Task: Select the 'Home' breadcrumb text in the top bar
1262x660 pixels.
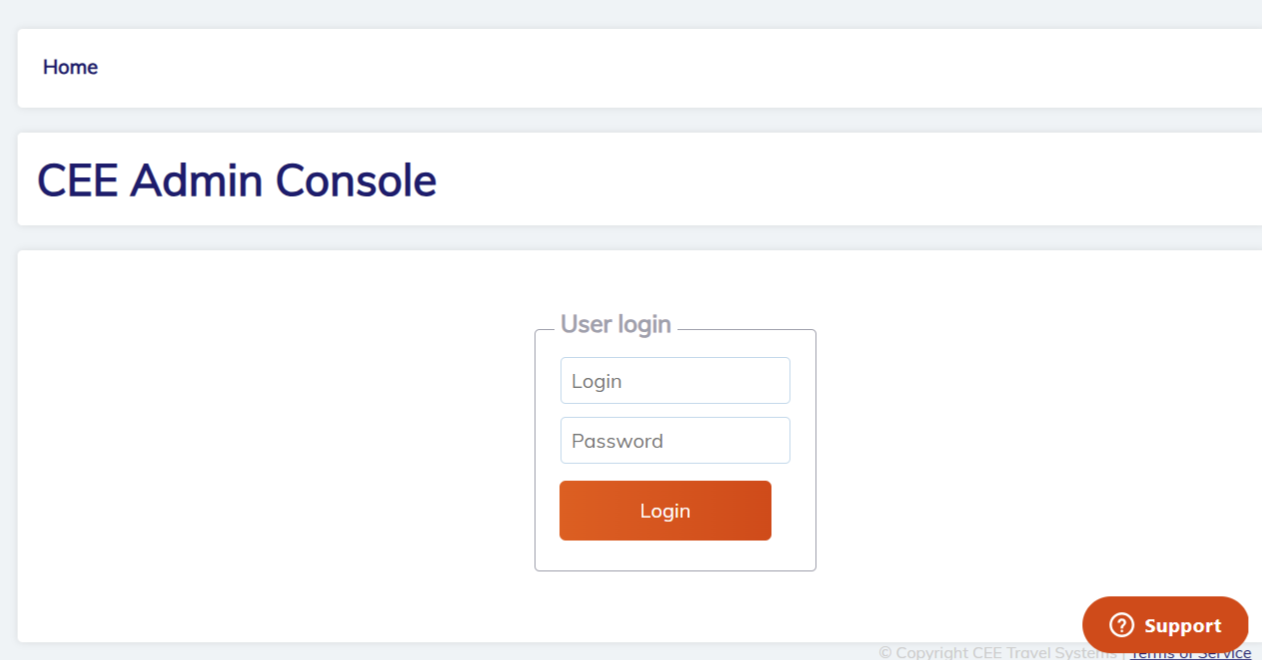Action: point(70,67)
